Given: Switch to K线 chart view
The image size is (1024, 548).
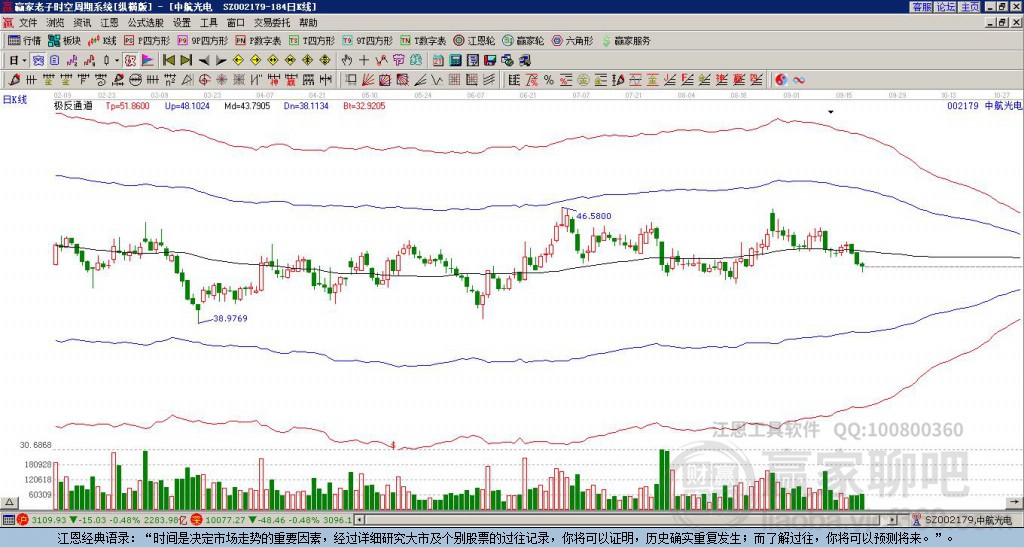Looking at the screenshot, I should [101, 40].
